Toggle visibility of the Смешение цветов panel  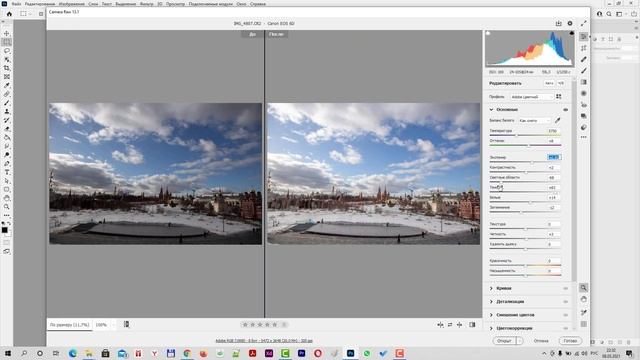tap(565, 315)
